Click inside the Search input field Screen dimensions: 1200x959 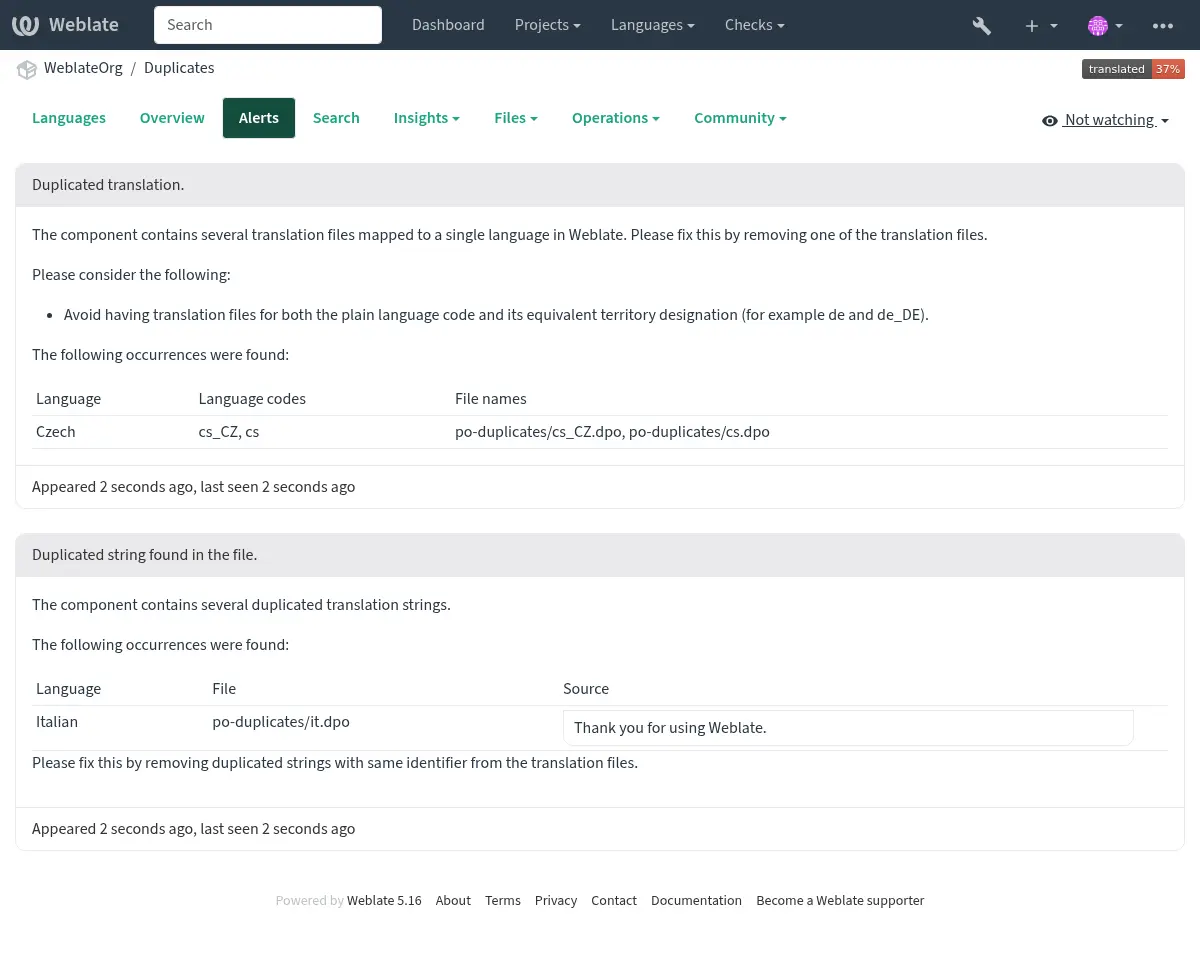[267, 25]
